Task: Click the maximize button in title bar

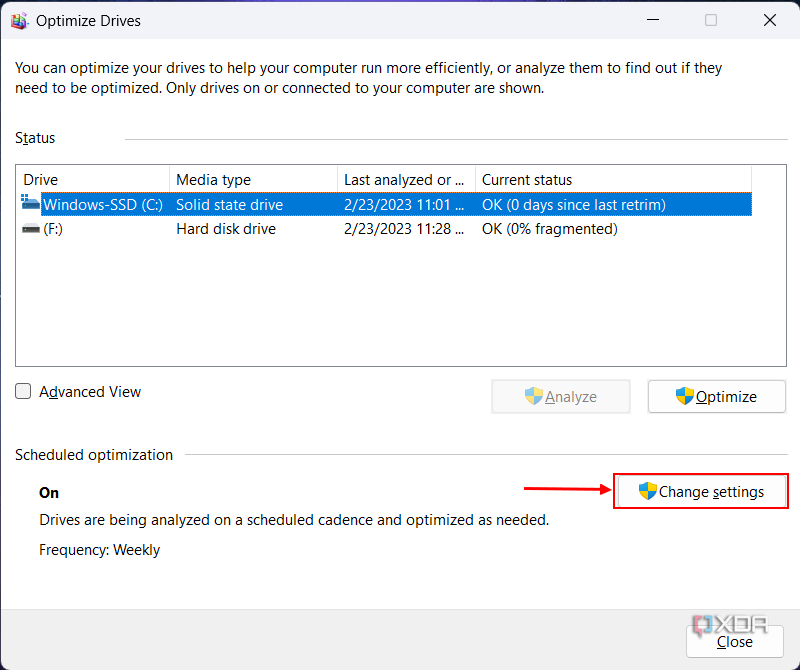Action: 711,20
